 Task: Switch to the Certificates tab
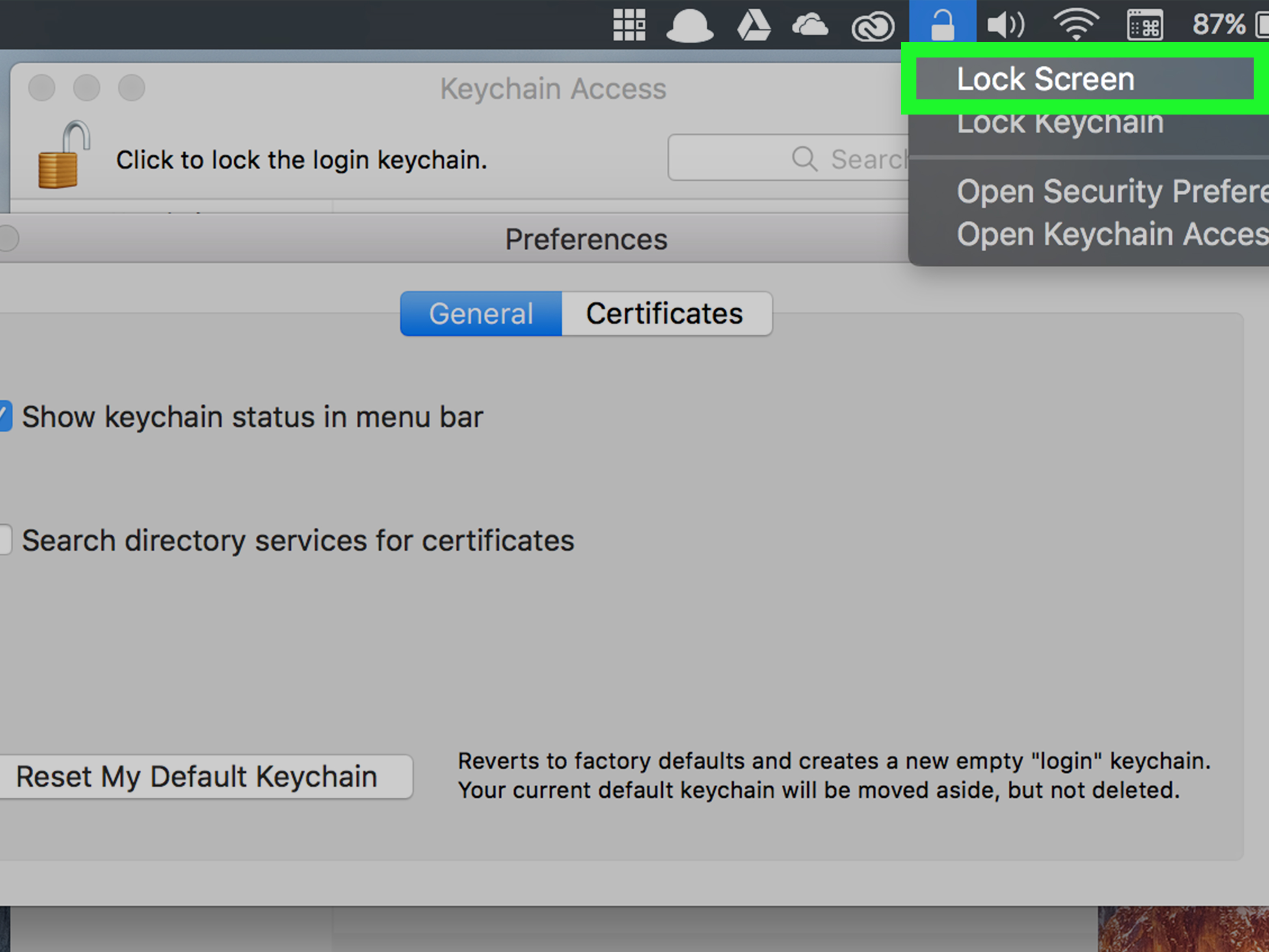pos(667,313)
